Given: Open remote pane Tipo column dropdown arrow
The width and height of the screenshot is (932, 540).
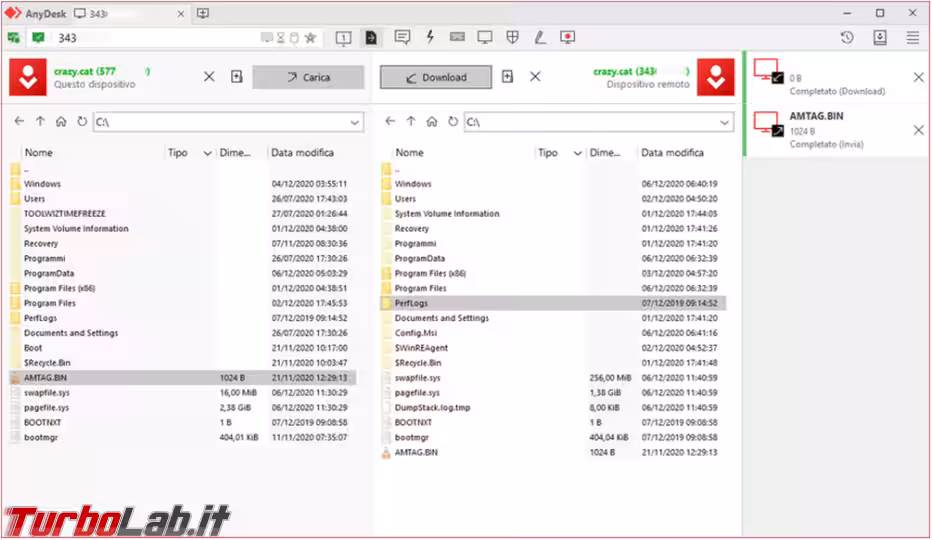Looking at the screenshot, I should [x=577, y=153].
